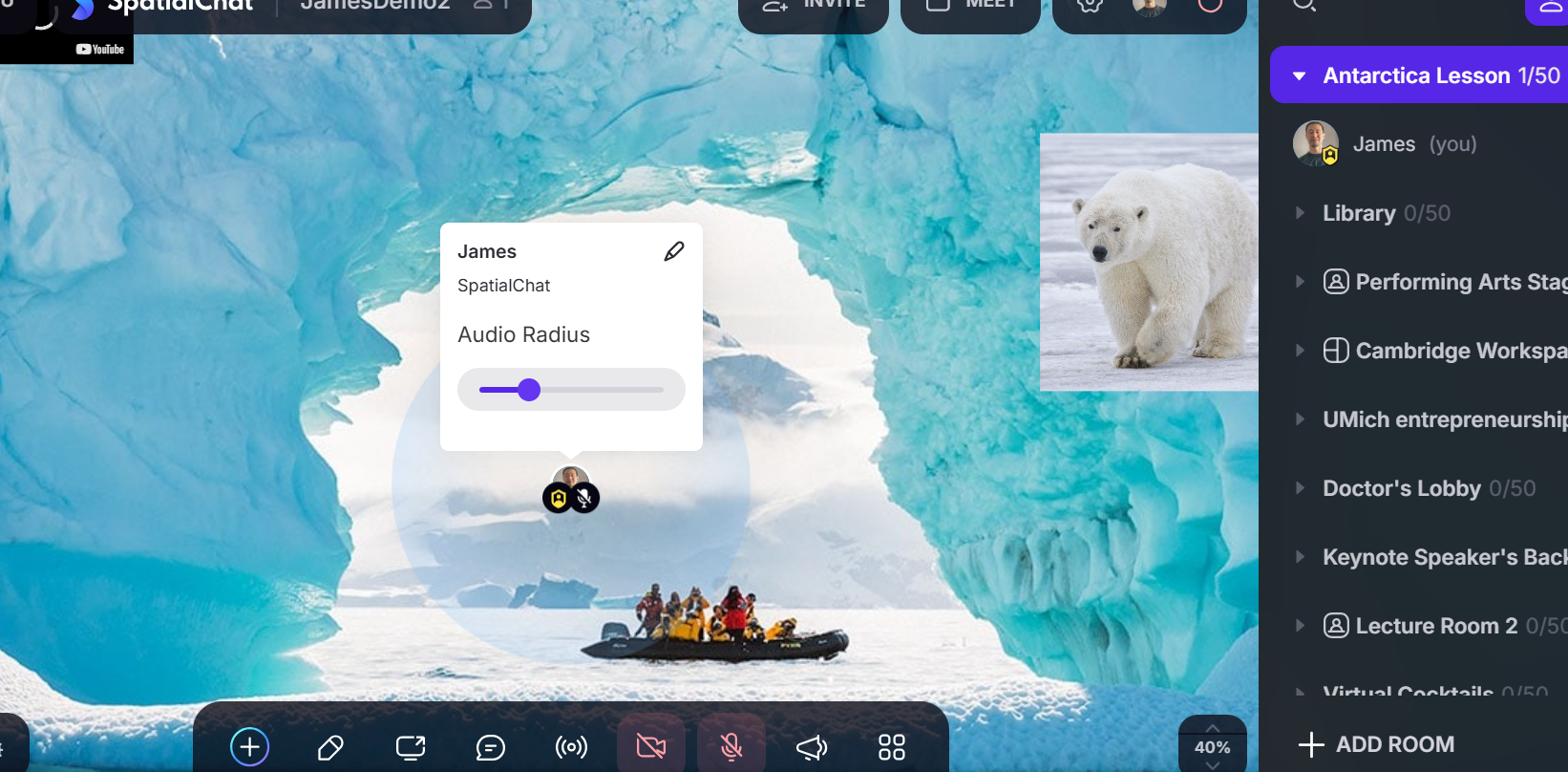The image size is (1568, 772).
Task: Click the pencil edit icon next to James
Action: coord(674,251)
